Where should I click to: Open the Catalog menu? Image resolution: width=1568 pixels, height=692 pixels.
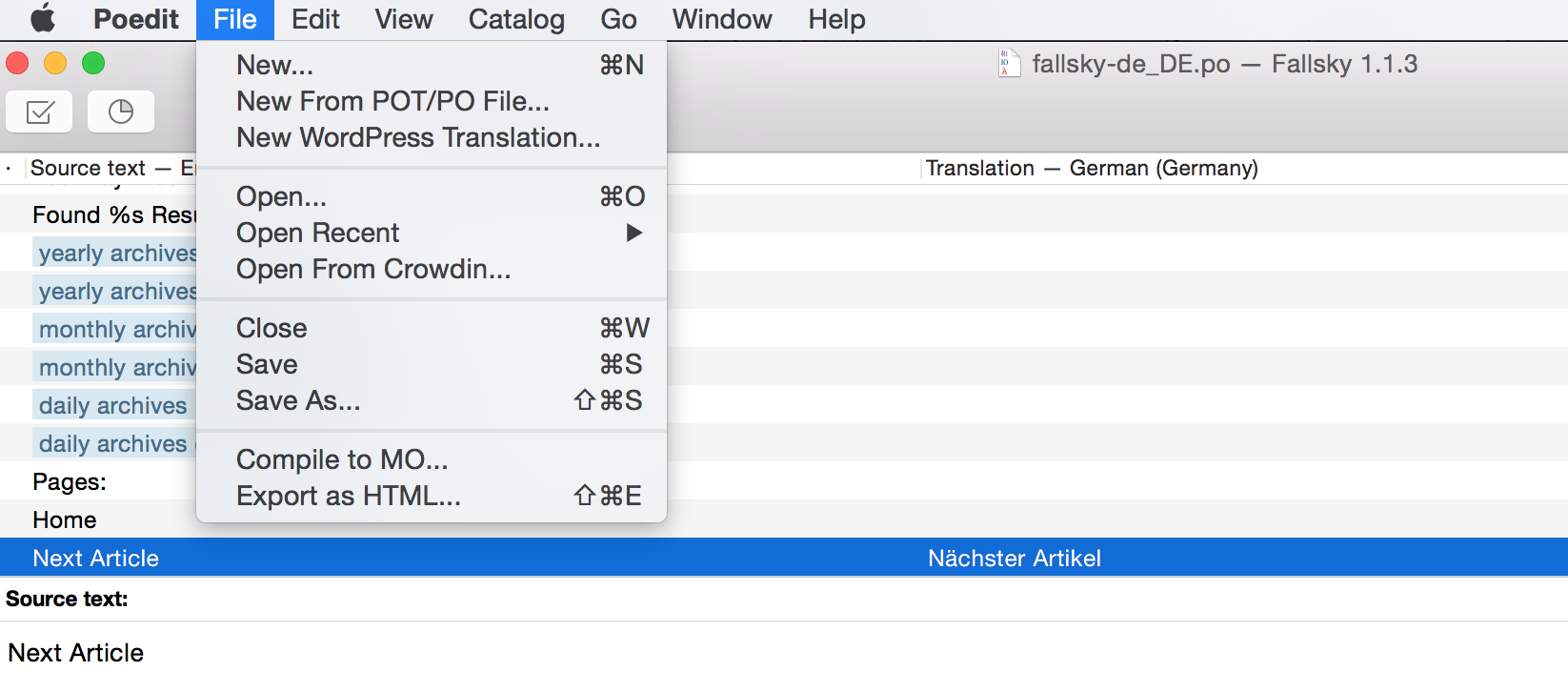(516, 19)
